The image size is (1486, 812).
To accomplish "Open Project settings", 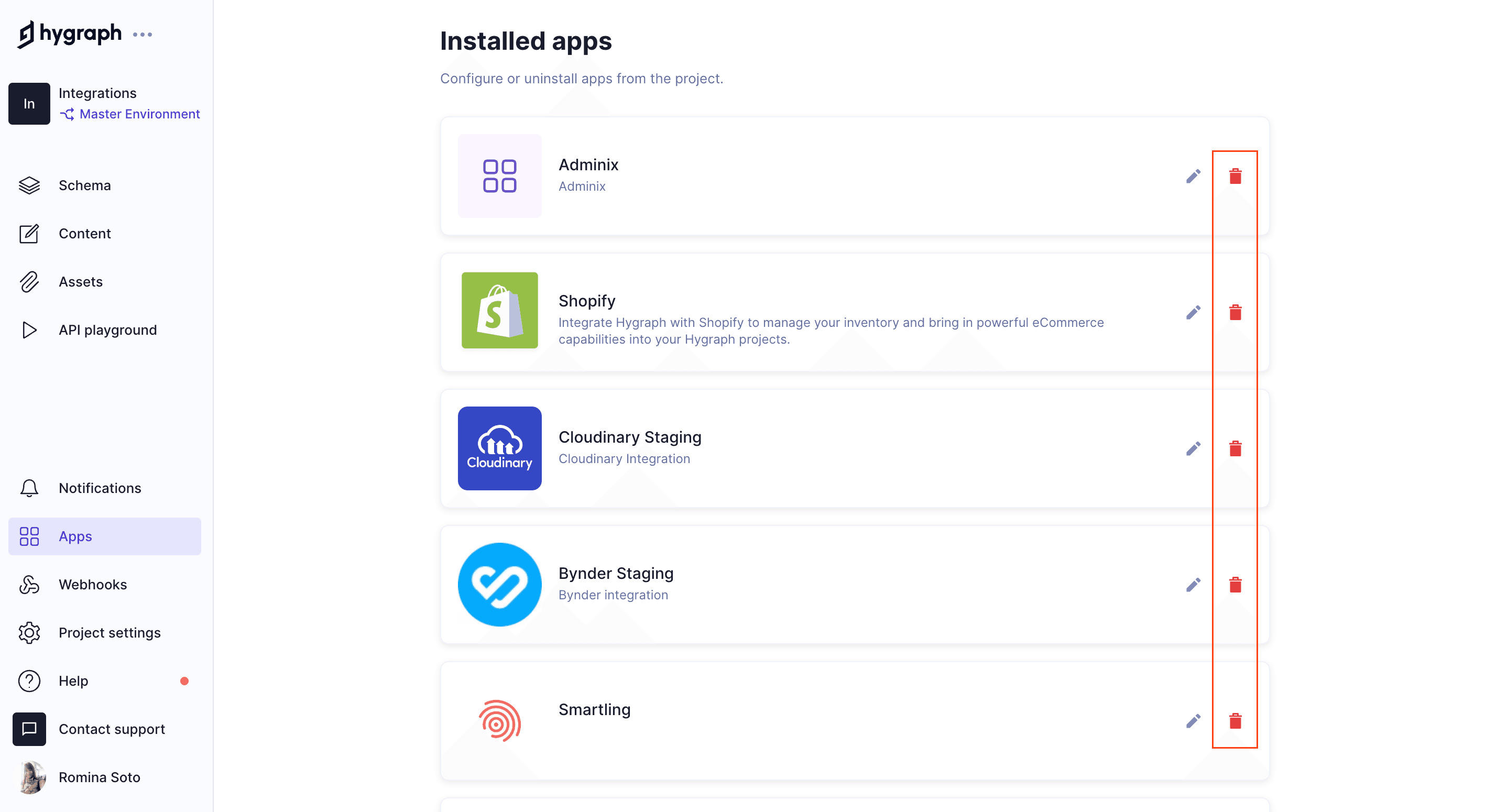I will point(110,632).
